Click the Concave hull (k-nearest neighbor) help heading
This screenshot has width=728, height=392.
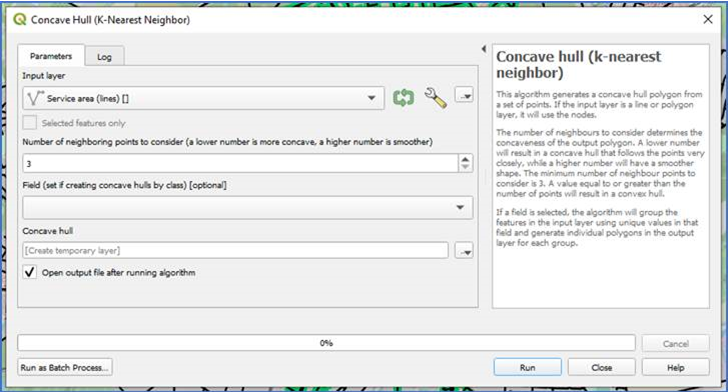coord(578,65)
